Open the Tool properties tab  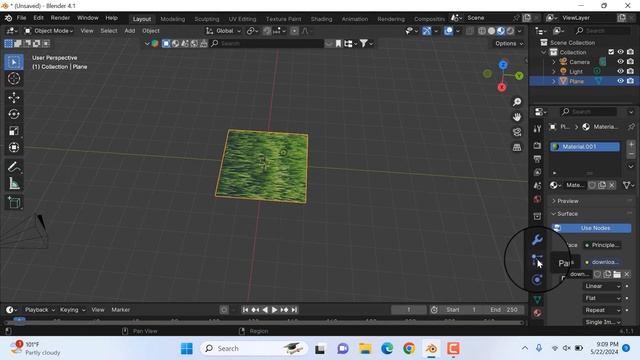[x=537, y=129]
